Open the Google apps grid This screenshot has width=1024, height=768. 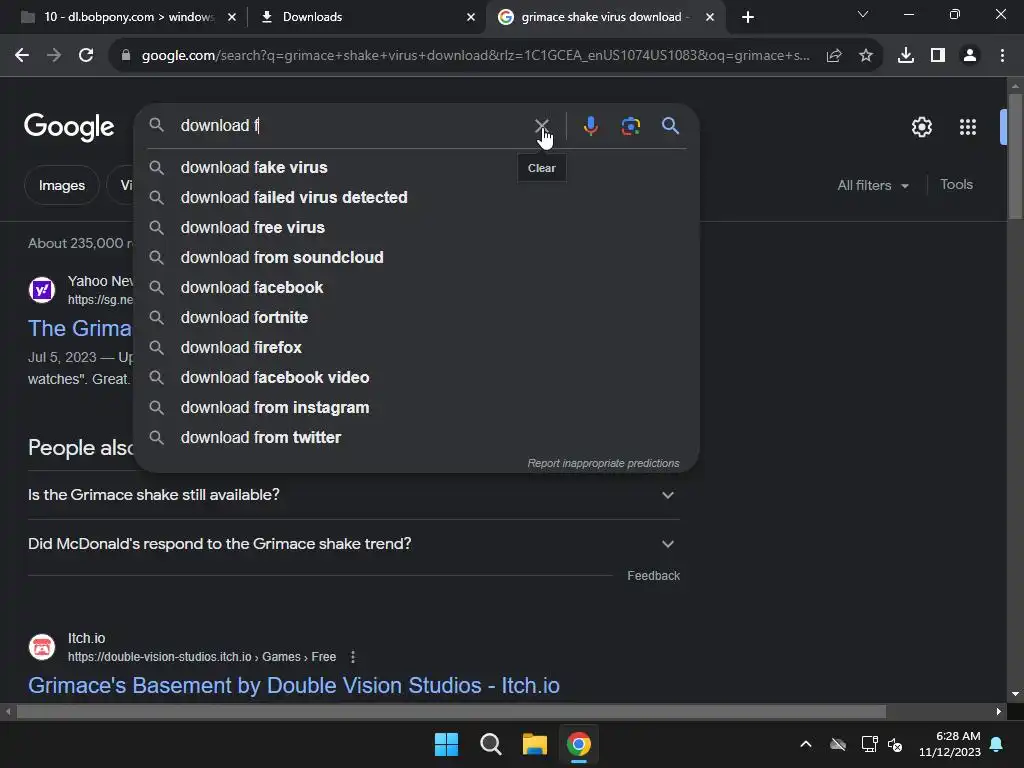[968, 127]
